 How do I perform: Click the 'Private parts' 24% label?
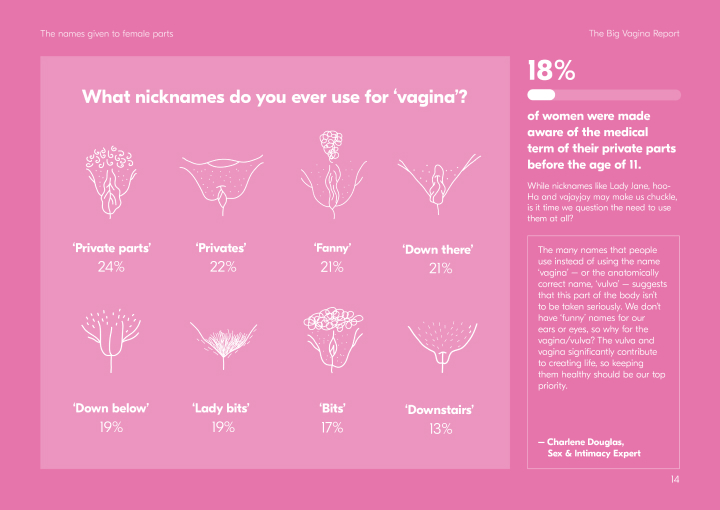click(112, 257)
